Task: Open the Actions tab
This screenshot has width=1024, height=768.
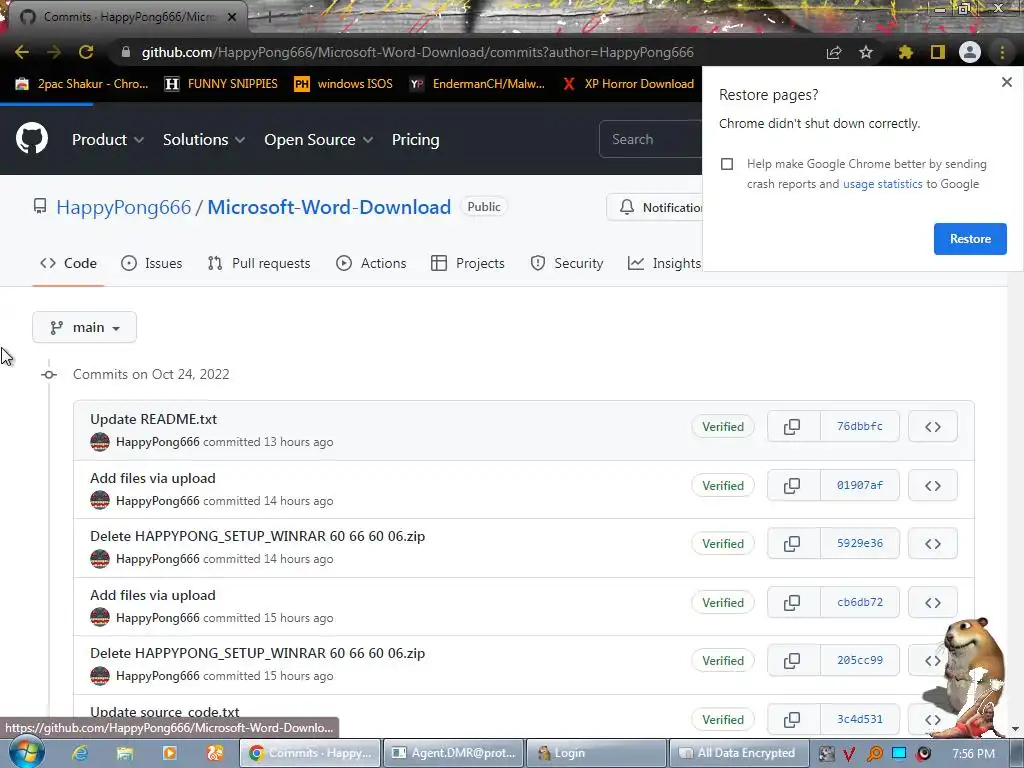Action: click(371, 263)
